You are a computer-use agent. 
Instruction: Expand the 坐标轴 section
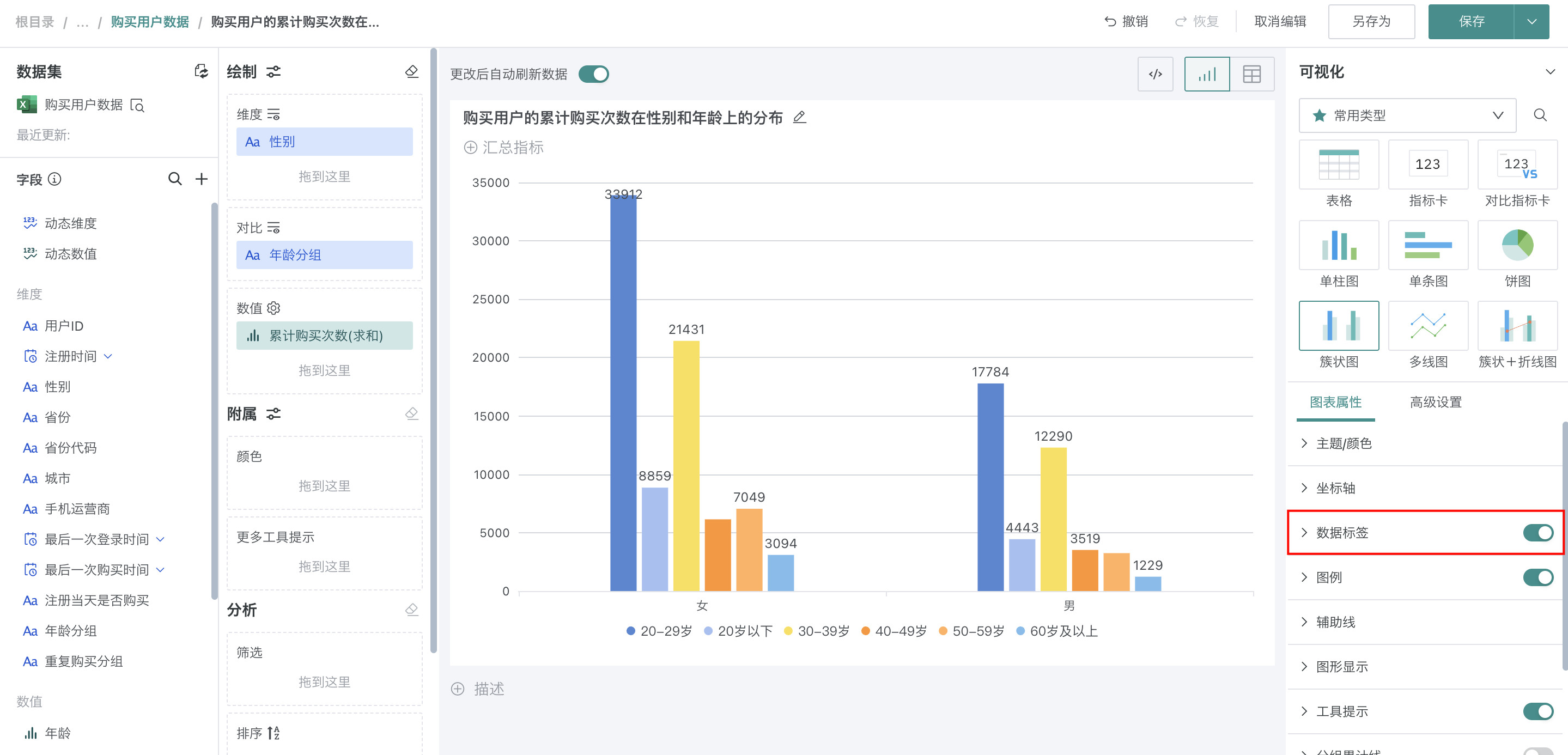[x=1335, y=488]
